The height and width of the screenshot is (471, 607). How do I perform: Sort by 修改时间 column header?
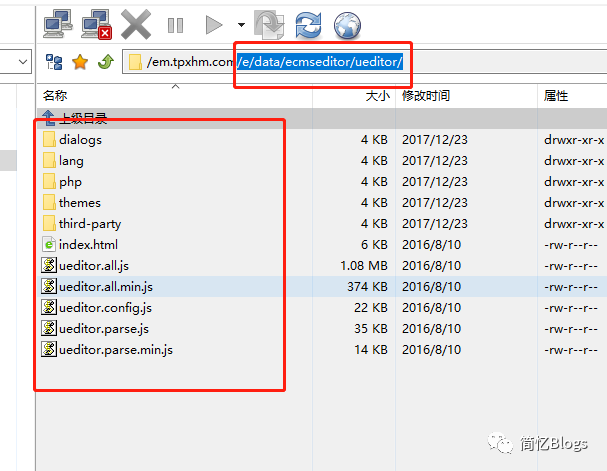(x=426, y=96)
